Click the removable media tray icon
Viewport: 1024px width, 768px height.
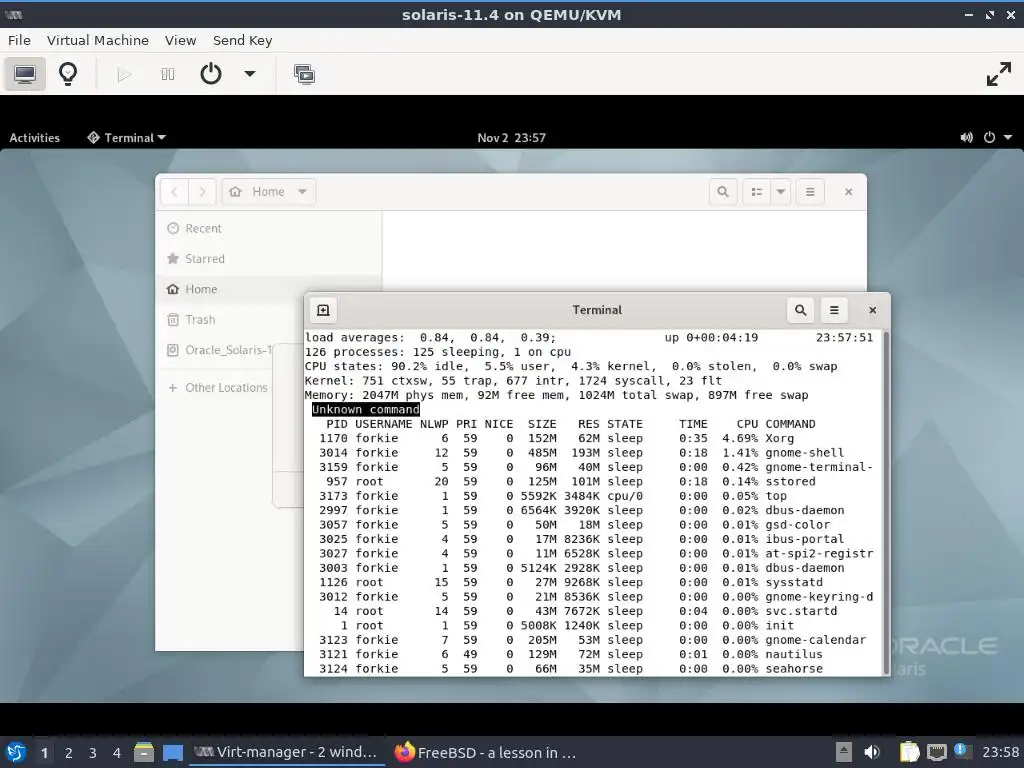pyautogui.click(x=844, y=752)
